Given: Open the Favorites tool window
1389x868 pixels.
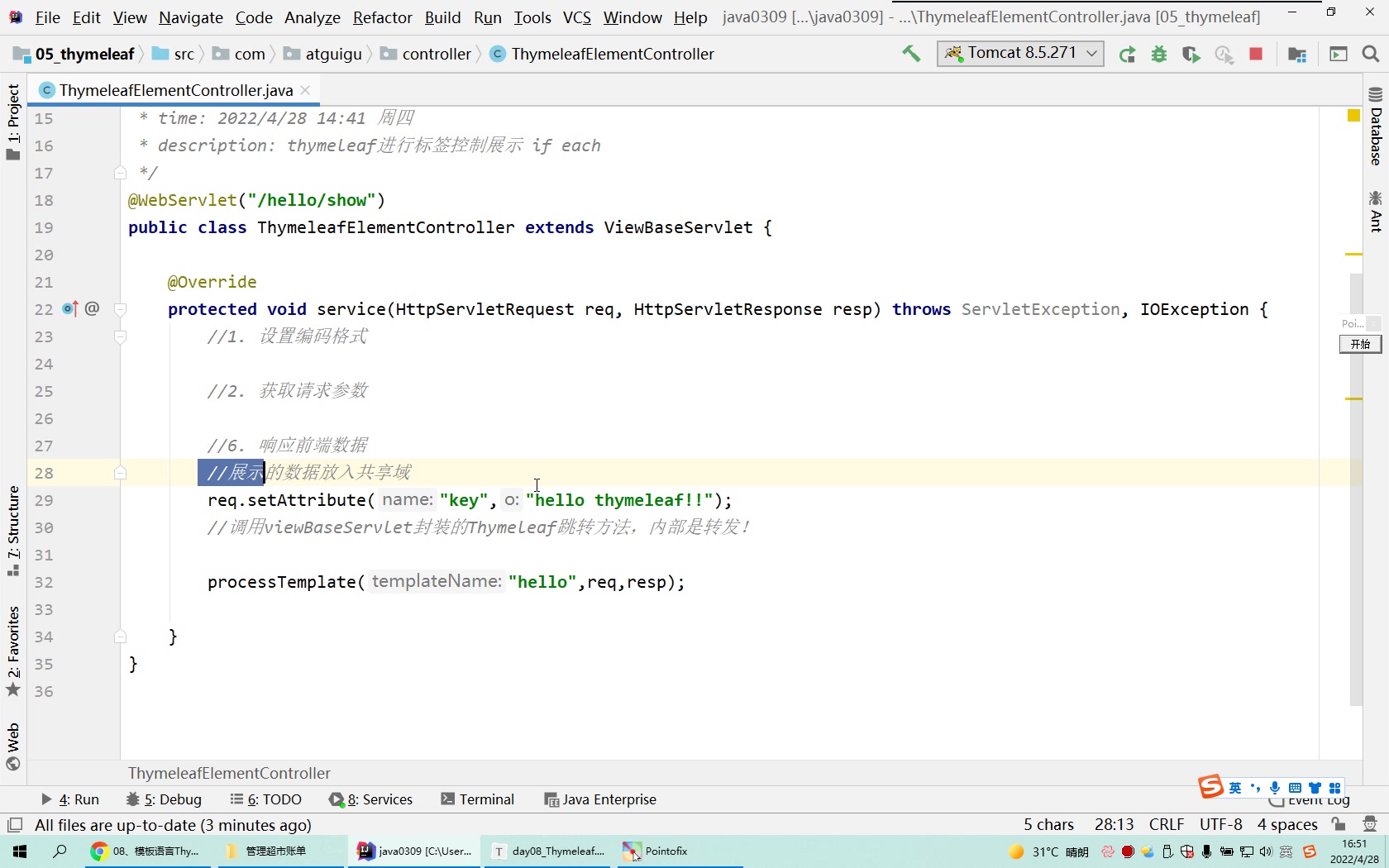Looking at the screenshot, I should click(x=13, y=651).
